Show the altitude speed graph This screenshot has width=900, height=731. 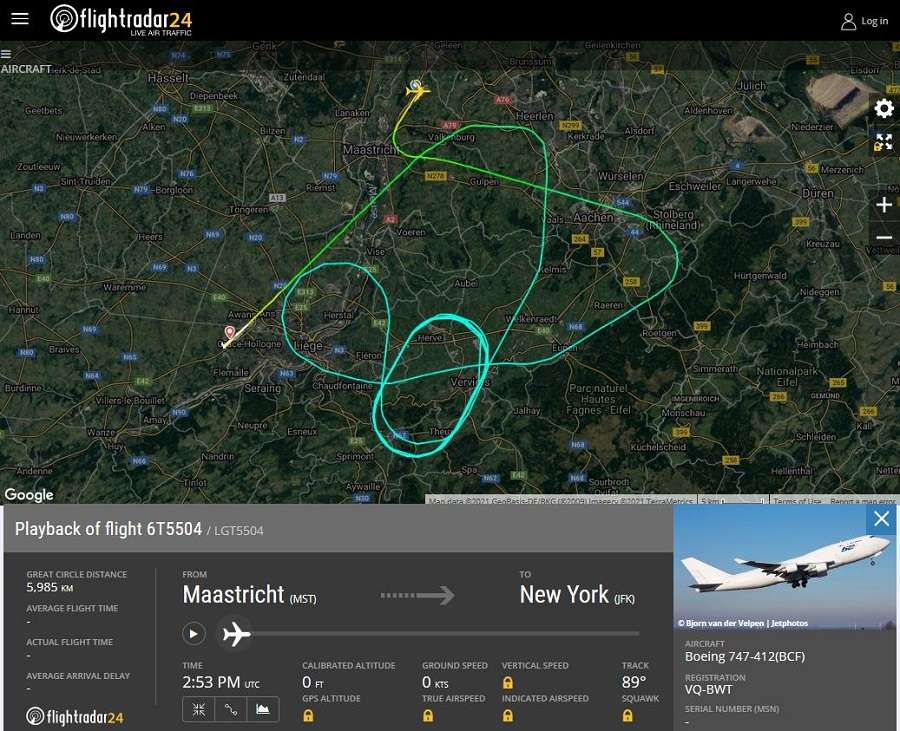pyautogui.click(x=263, y=709)
